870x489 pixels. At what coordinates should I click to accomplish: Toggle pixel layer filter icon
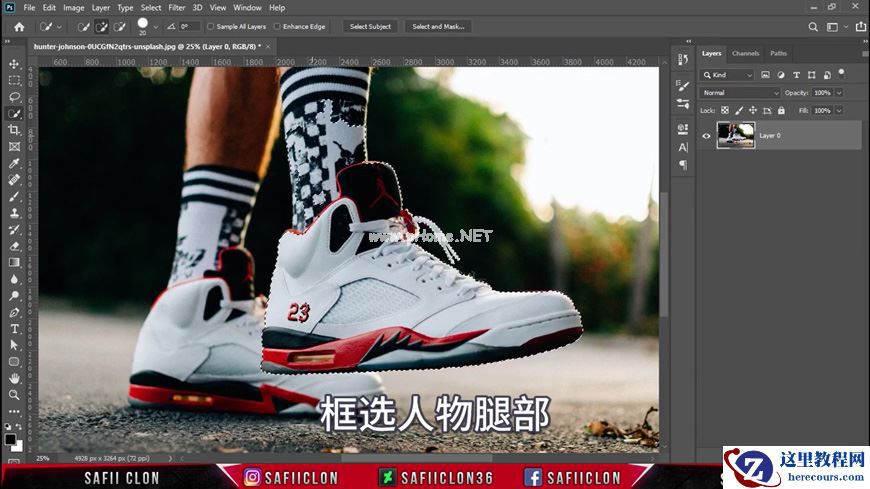[x=765, y=75]
